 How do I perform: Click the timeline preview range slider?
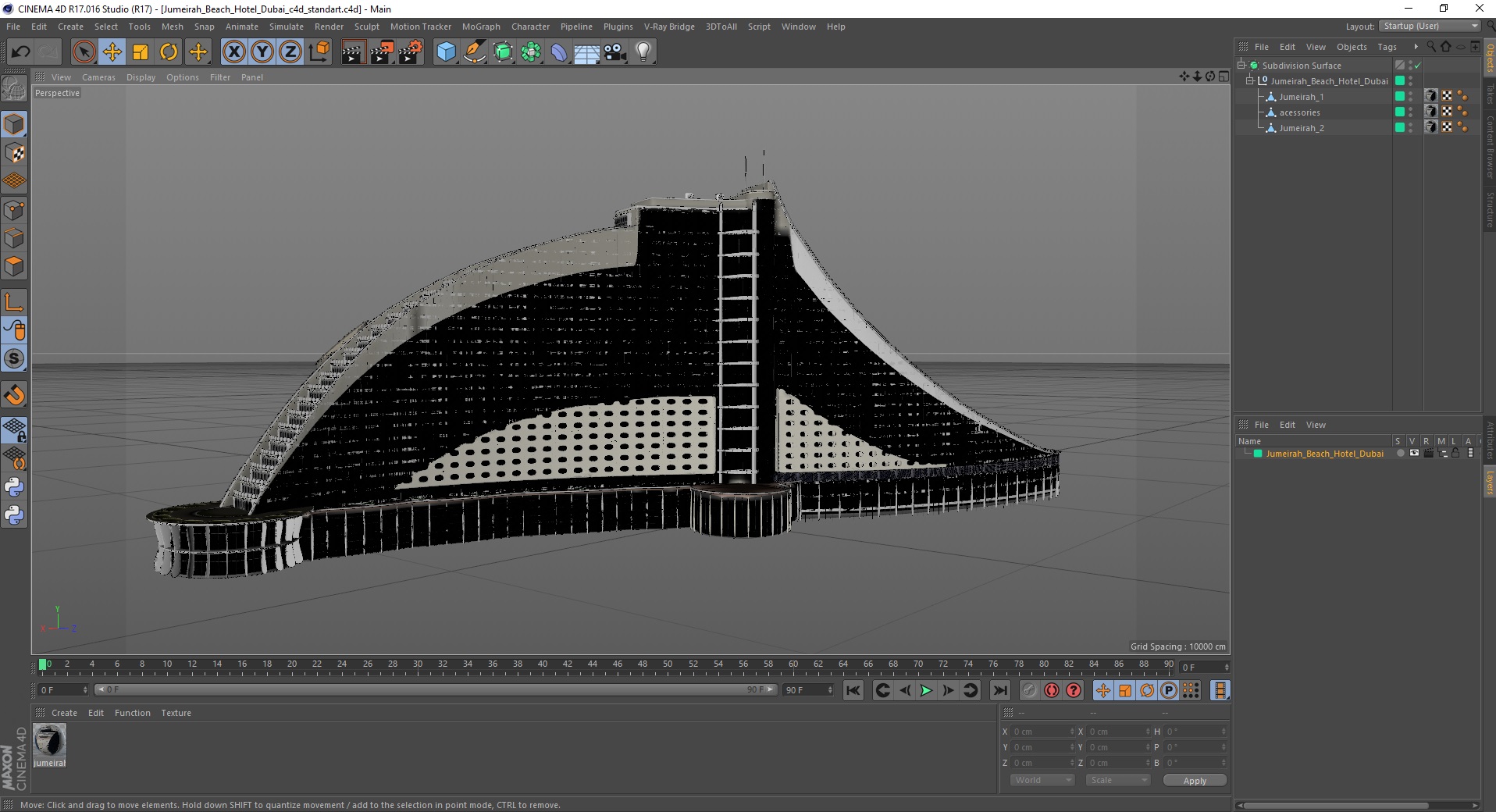pyautogui.click(x=436, y=689)
